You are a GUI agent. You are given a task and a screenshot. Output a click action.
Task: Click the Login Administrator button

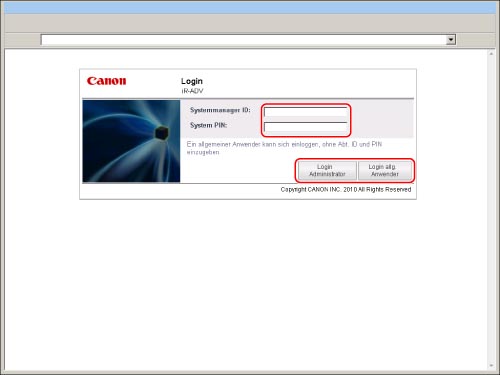327,170
